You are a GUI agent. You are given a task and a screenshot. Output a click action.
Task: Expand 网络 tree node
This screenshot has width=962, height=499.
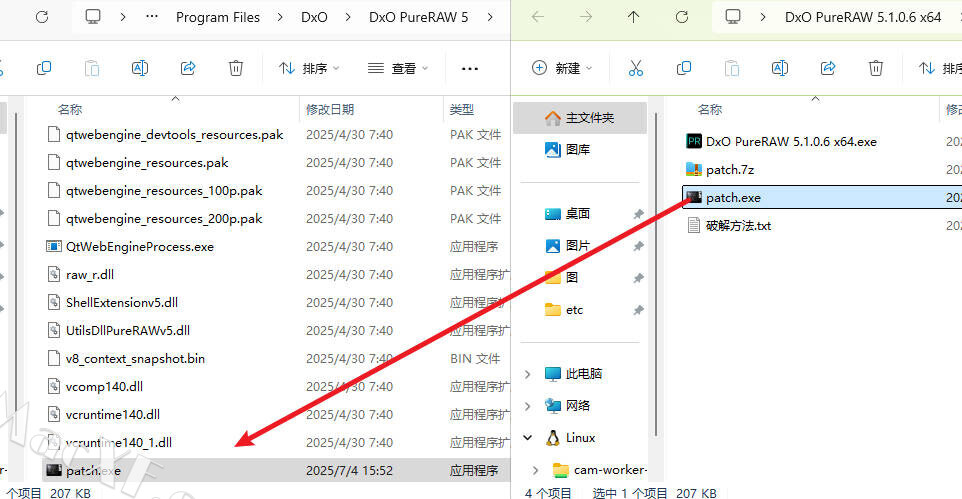pos(528,406)
